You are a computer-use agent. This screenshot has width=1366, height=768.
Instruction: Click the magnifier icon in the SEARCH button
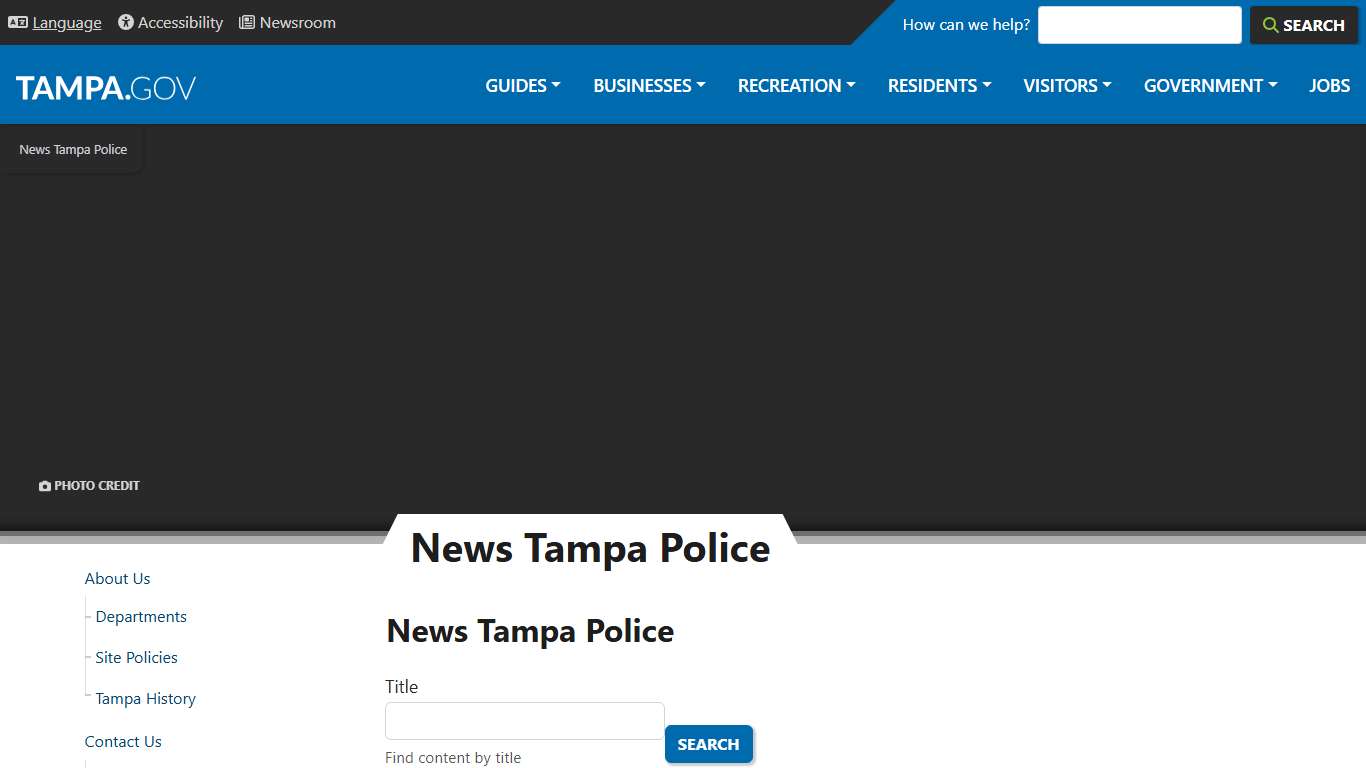(1271, 25)
